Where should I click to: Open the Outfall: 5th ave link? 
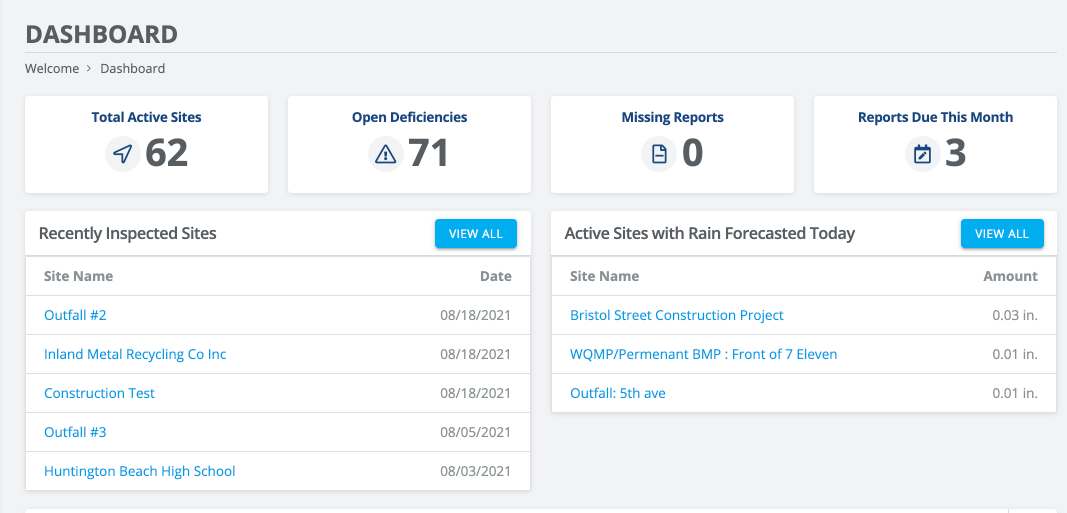click(x=618, y=393)
